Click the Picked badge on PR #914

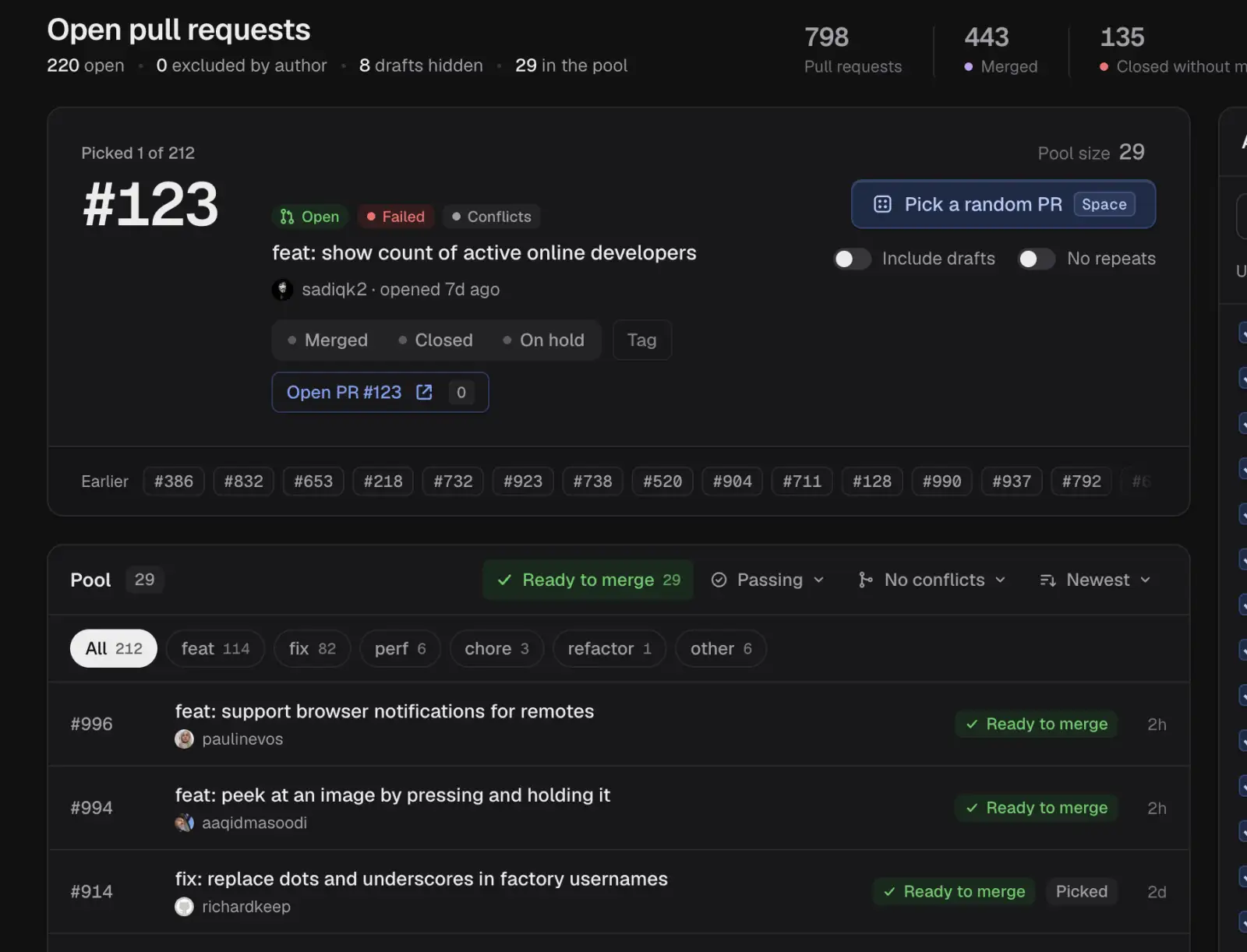[1082, 891]
